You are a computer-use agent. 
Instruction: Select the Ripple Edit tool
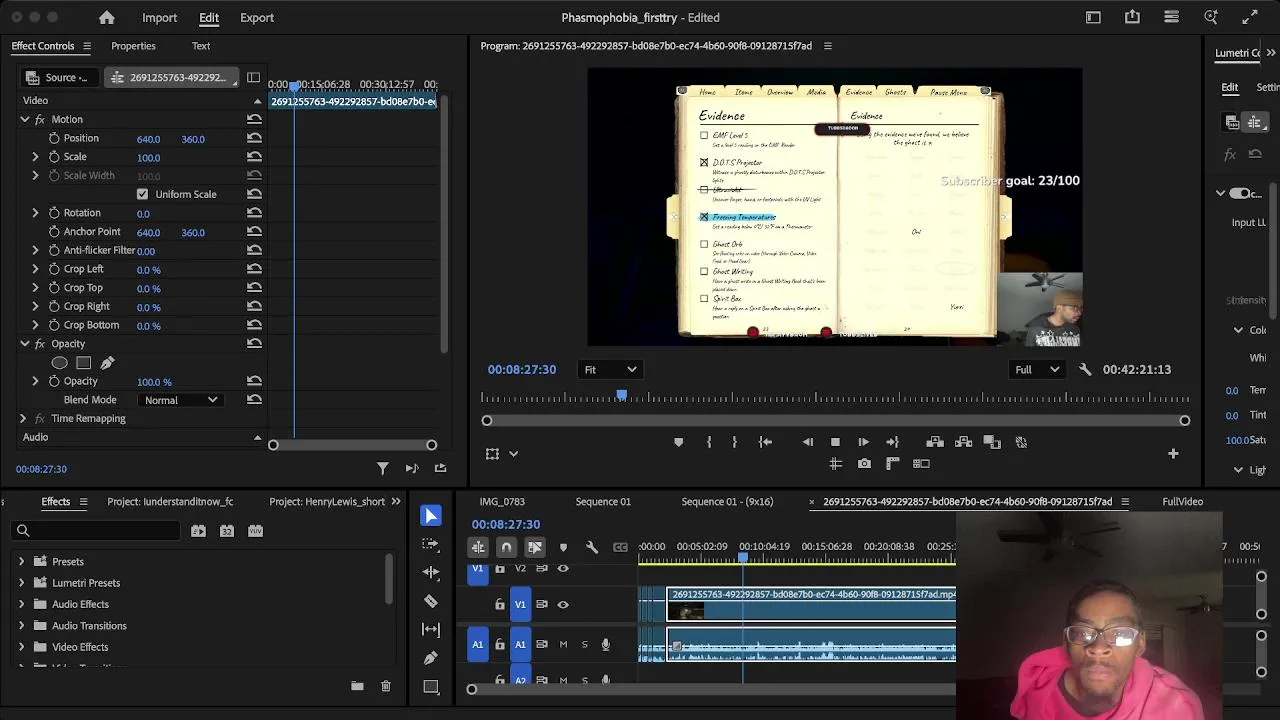(431, 572)
